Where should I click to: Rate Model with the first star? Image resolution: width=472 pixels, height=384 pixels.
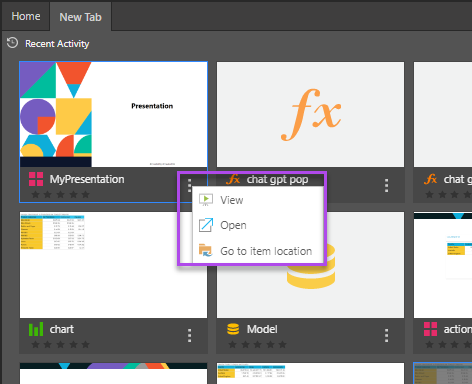point(232,344)
